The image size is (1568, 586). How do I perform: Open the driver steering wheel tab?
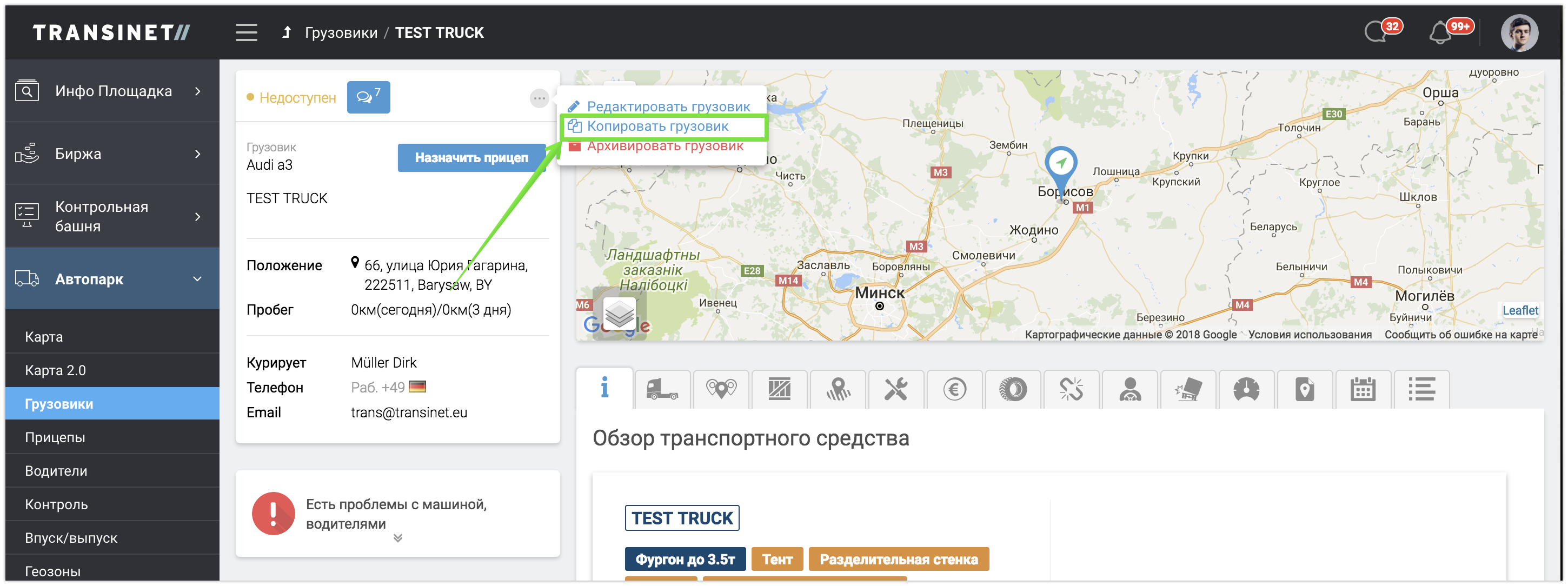1130,389
